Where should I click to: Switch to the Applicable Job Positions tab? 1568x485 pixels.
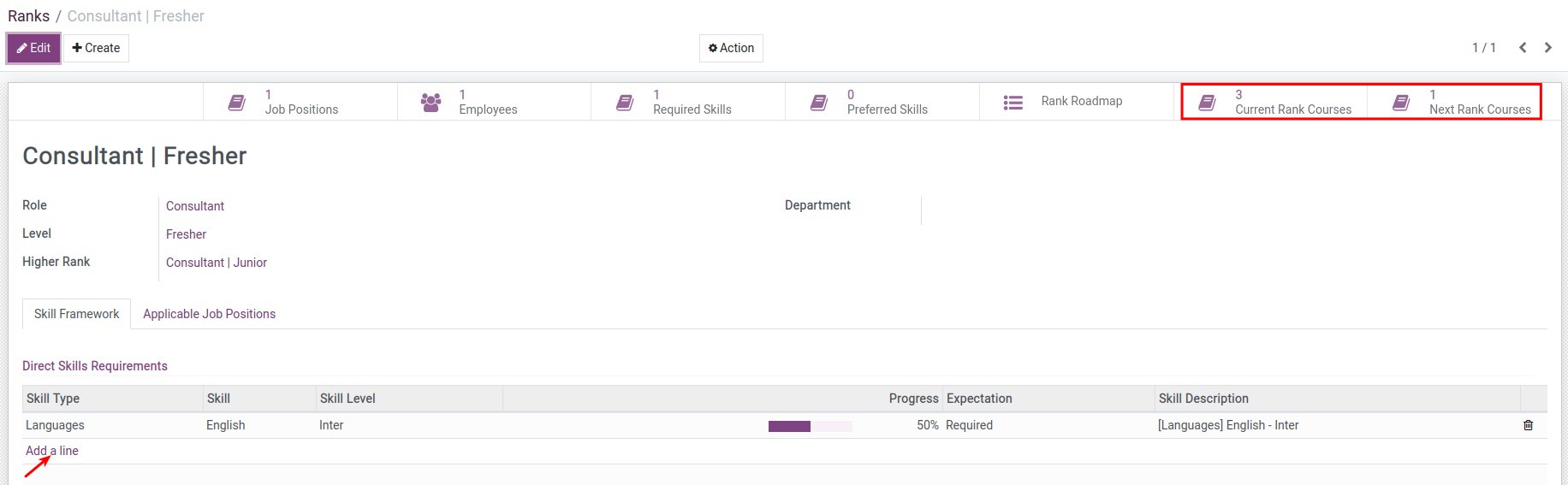point(209,314)
